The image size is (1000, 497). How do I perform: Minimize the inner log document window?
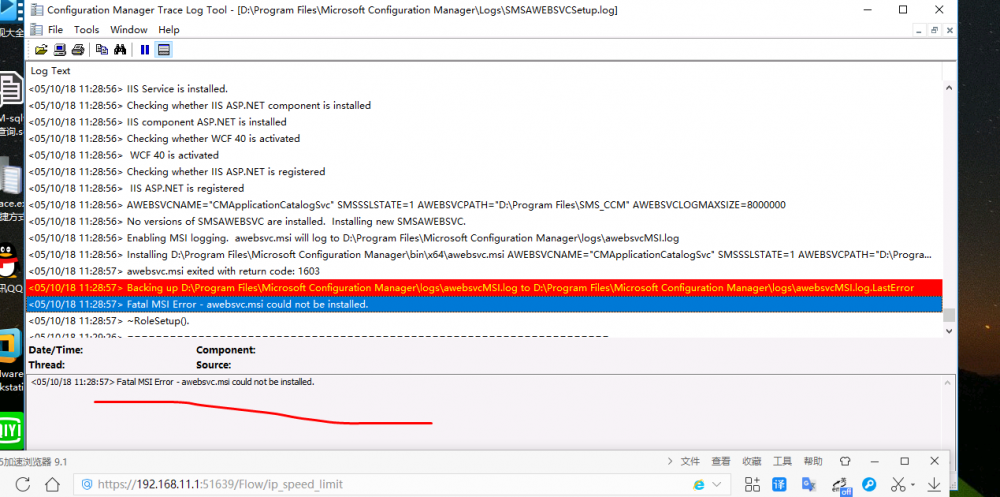point(918,30)
